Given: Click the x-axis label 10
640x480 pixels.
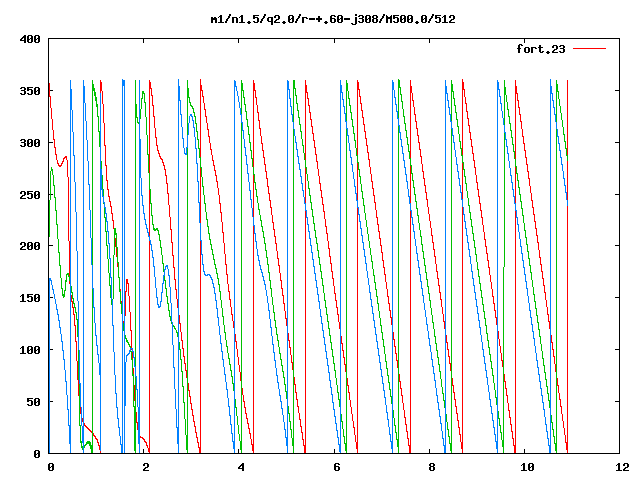Looking at the screenshot, I should click(x=527, y=467).
